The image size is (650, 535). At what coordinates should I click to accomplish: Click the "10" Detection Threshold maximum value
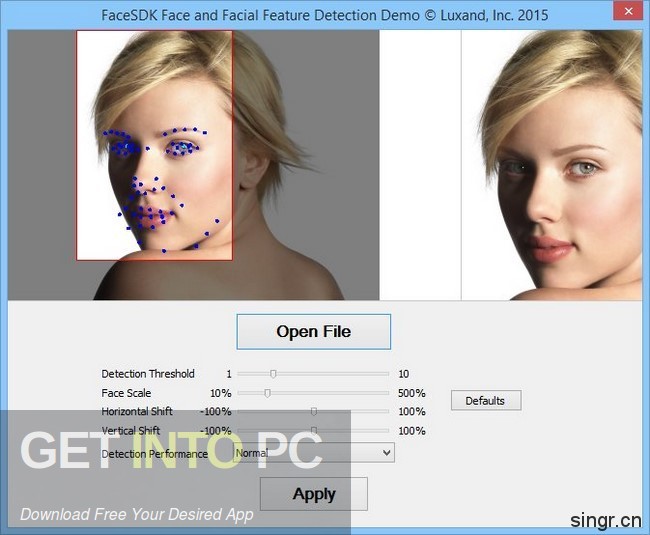(x=404, y=374)
